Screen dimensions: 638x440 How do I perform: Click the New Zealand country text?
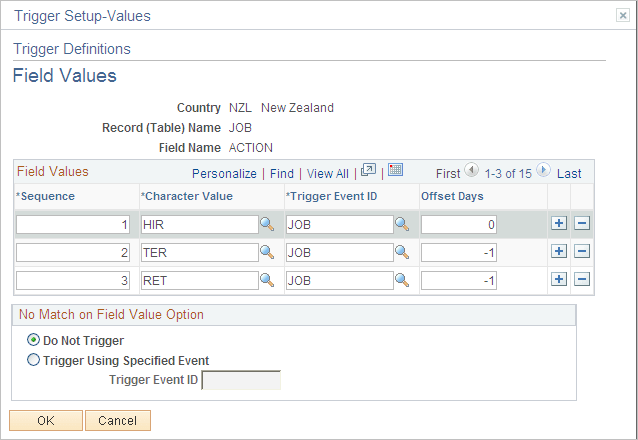click(x=297, y=108)
